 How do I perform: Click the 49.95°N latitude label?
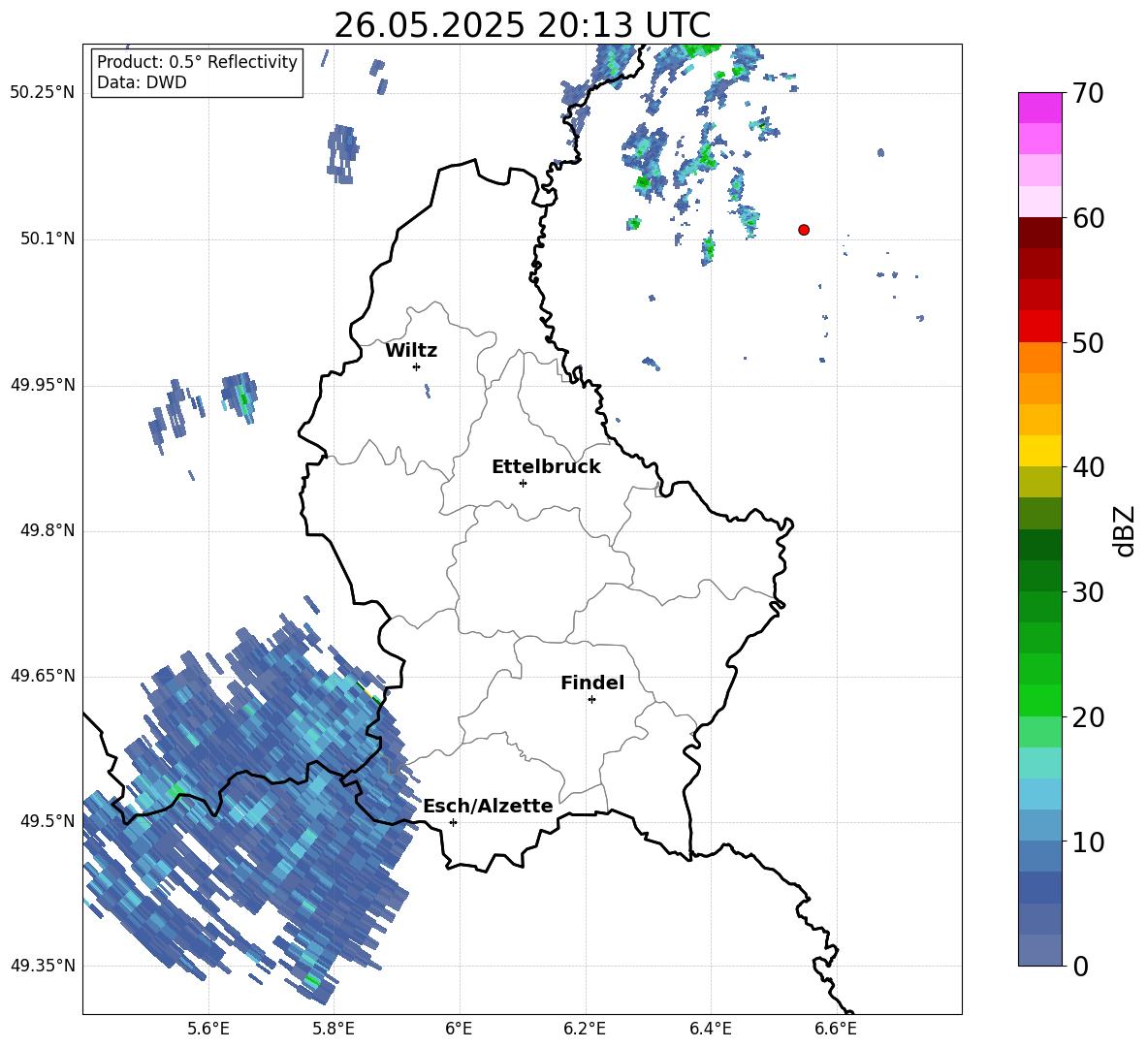click(43, 385)
